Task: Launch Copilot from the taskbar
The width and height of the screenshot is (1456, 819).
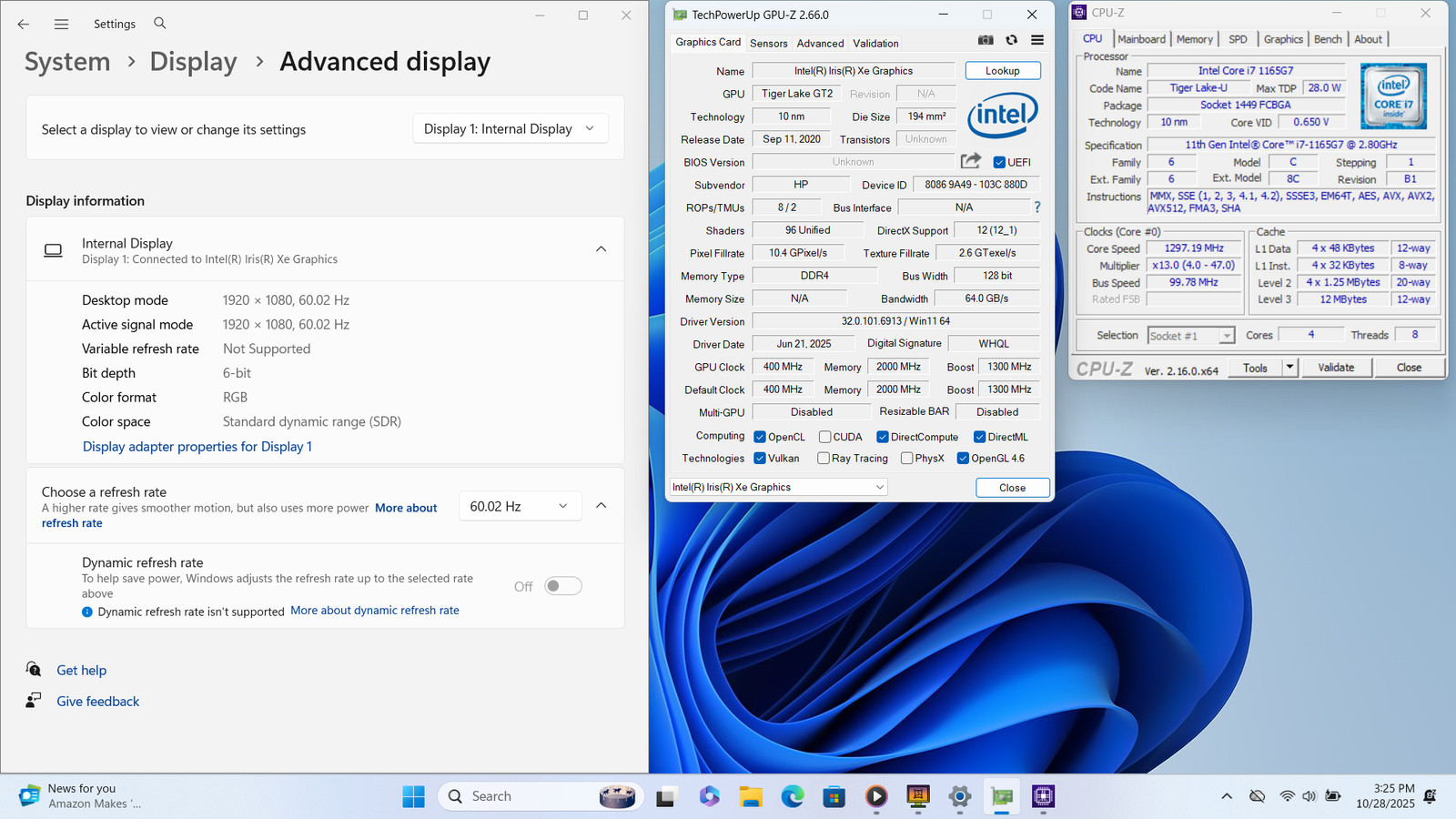Action: pos(709,796)
